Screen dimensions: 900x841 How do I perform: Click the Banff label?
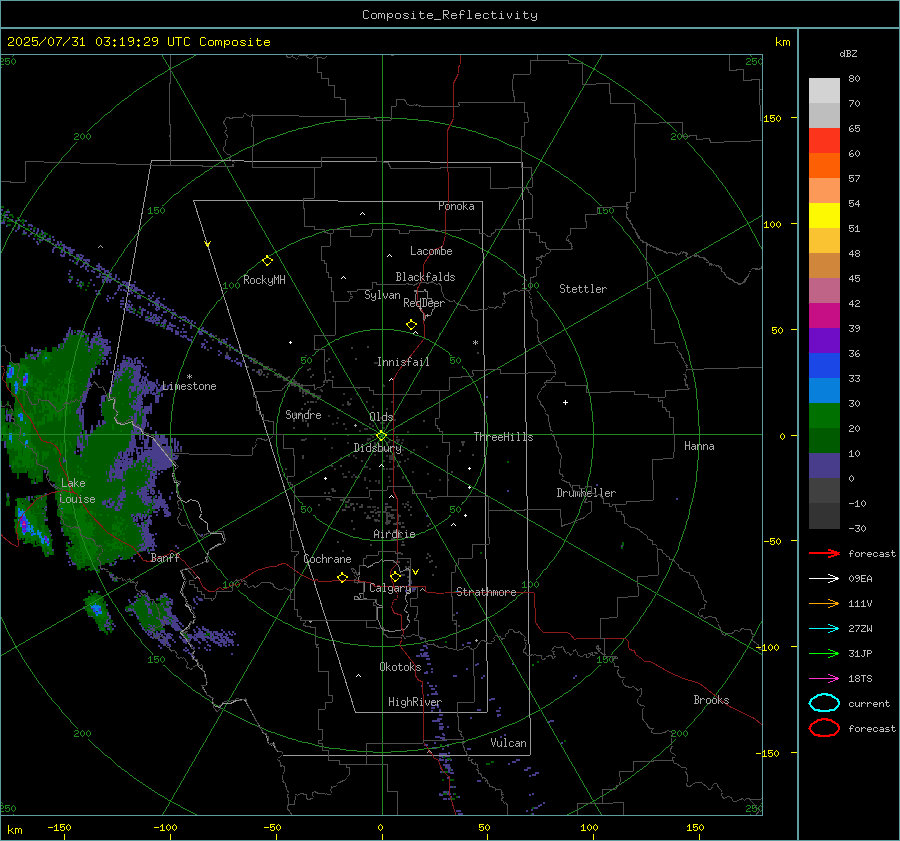(x=165, y=558)
